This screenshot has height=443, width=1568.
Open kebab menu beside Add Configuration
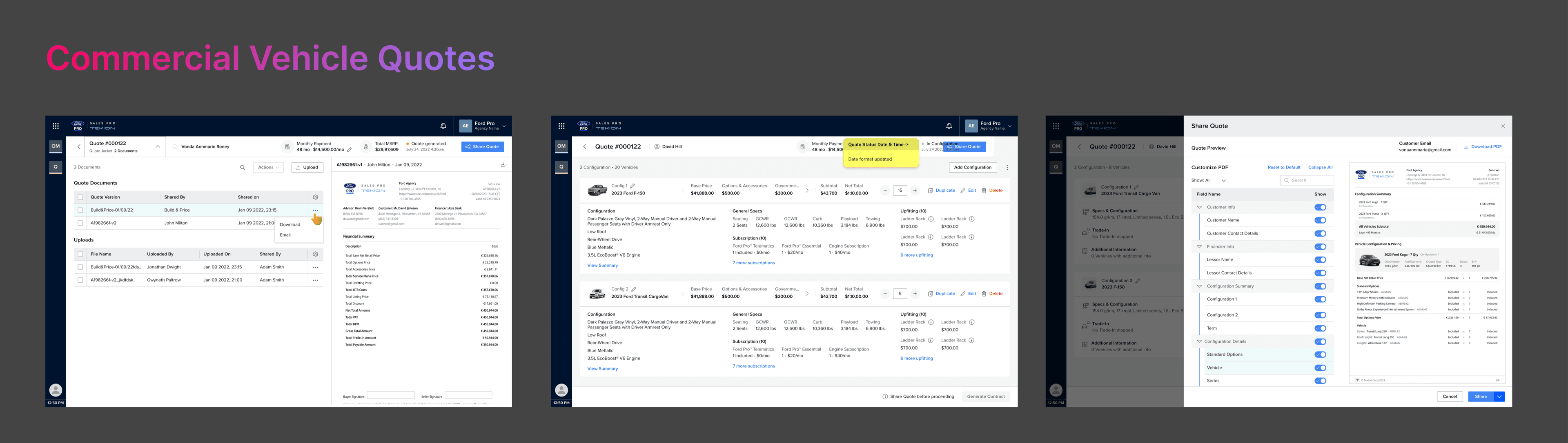(1007, 168)
